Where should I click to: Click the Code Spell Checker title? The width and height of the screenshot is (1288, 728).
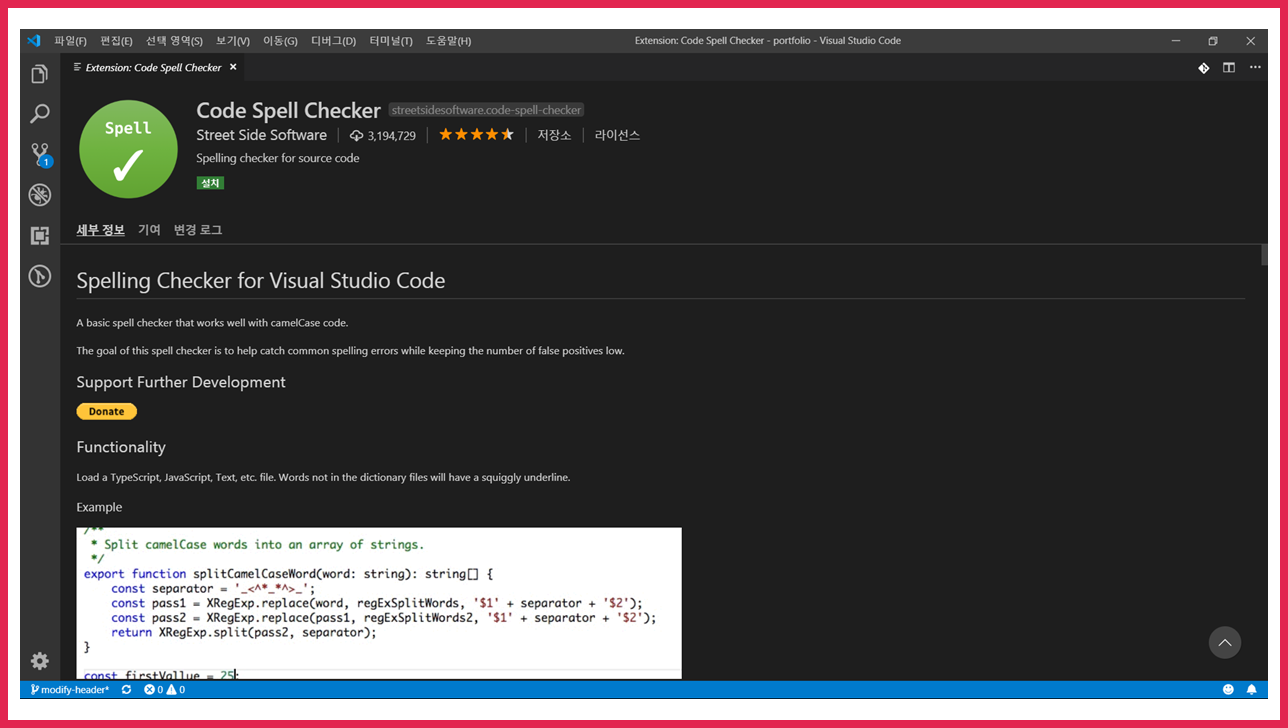coord(289,110)
